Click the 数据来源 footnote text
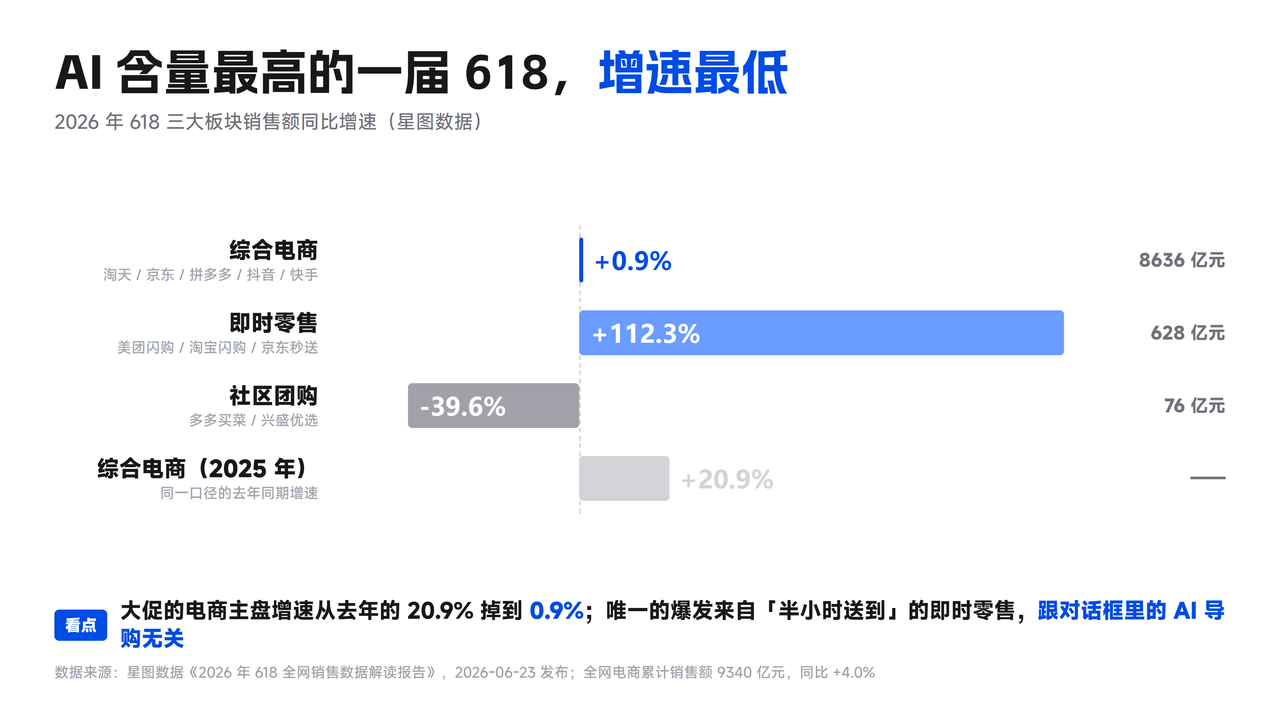The width and height of the screenshot is (1280, 720). point(465,672)
